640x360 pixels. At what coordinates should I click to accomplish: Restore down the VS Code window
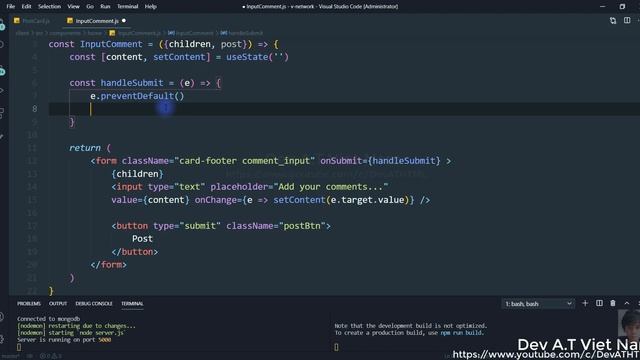point(622,7)
